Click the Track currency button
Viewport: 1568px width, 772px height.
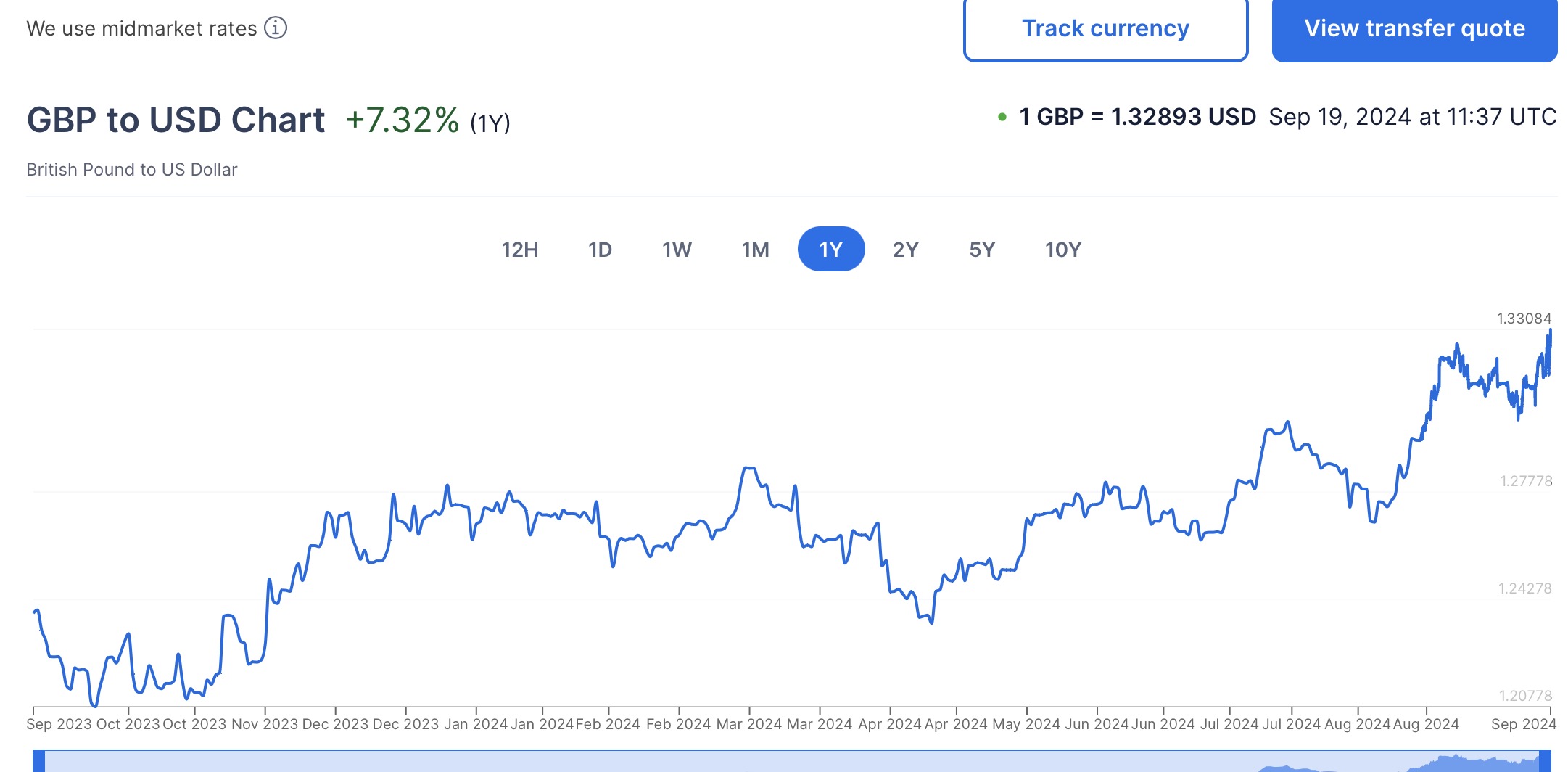coord(1105,29)
